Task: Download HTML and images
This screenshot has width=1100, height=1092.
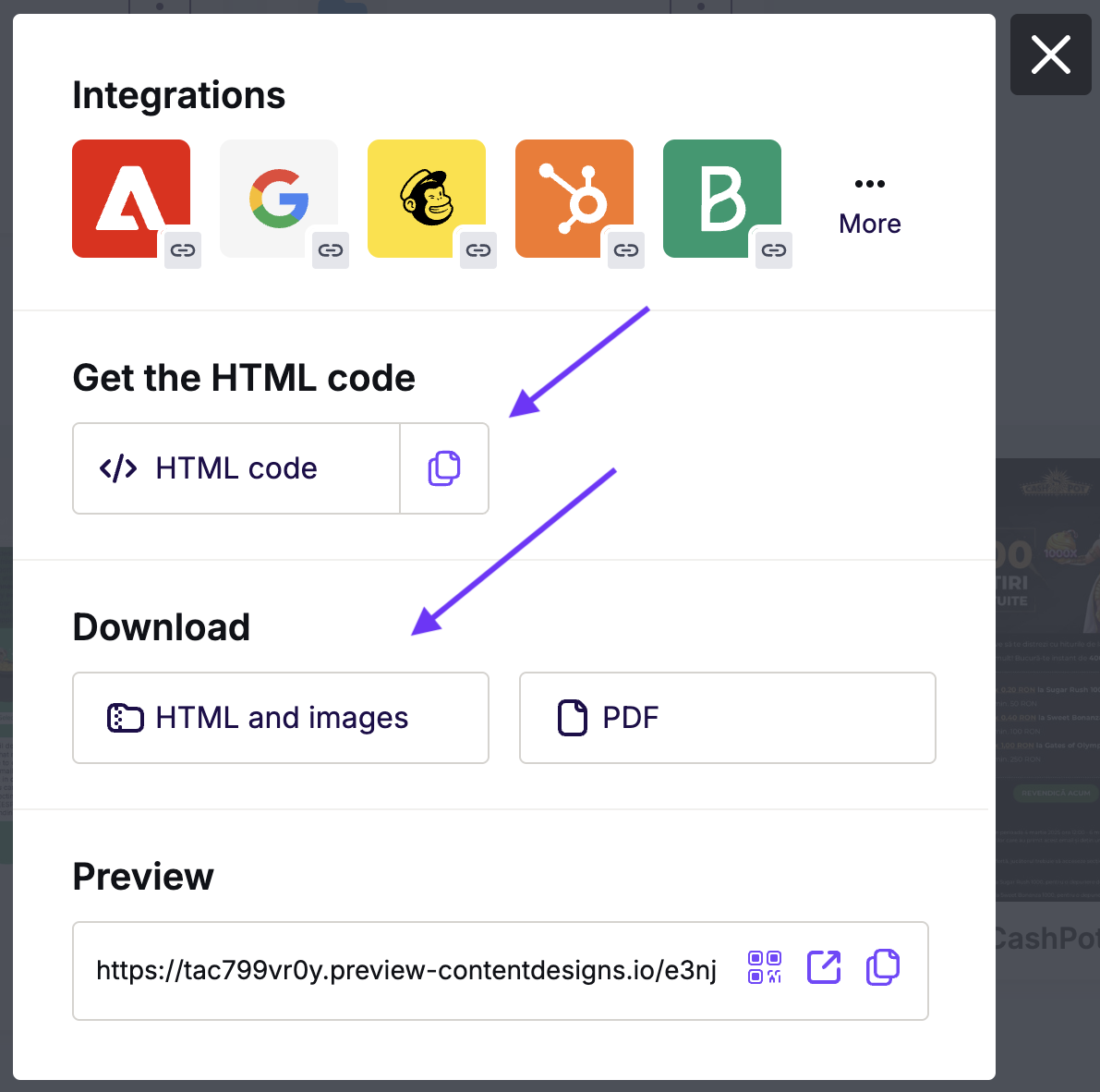Action: pos(281,717)
